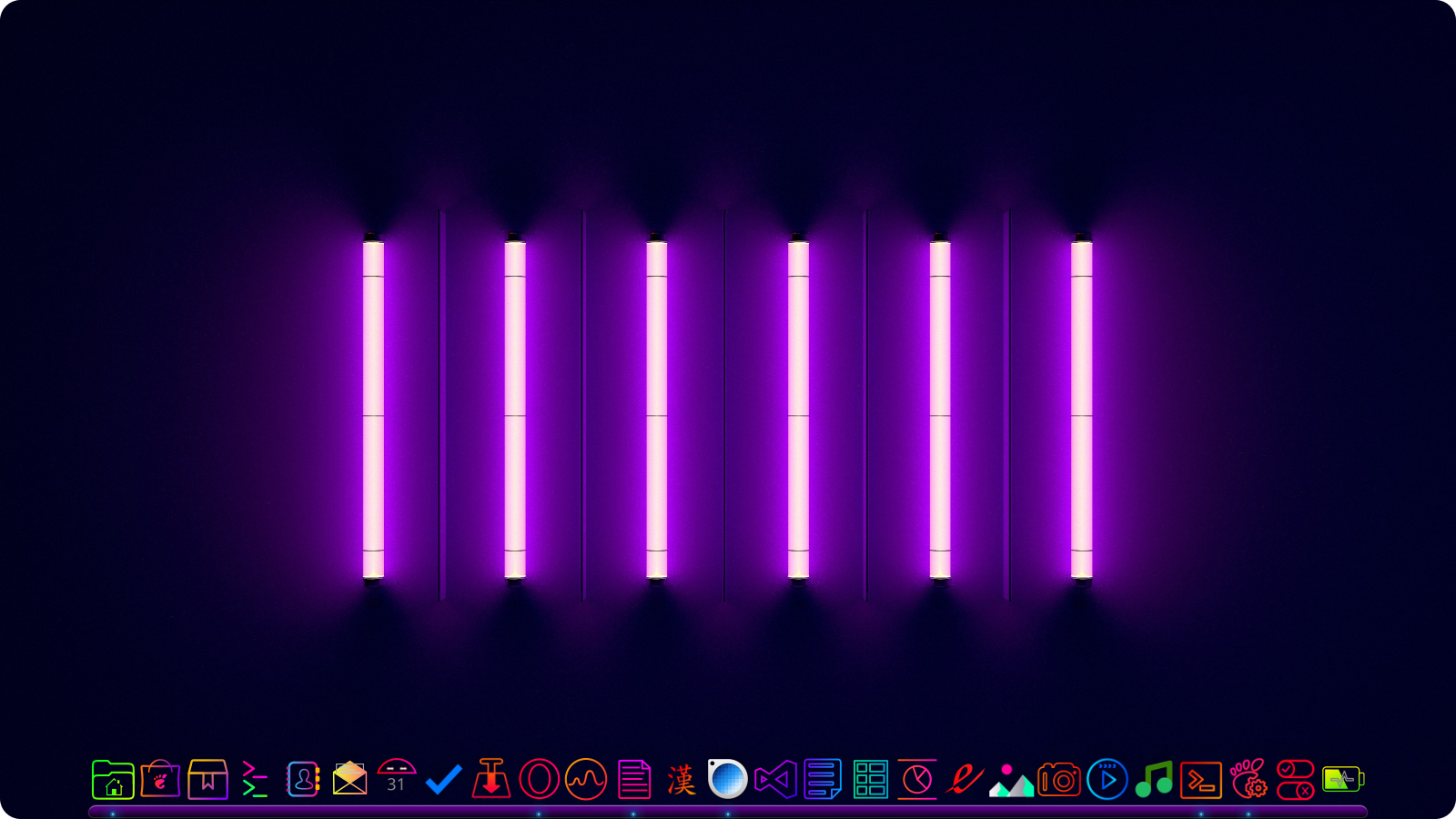This screenshot has width=1456, height=819.
Task: Open the red download installer icon
Action: click(491, 779)
